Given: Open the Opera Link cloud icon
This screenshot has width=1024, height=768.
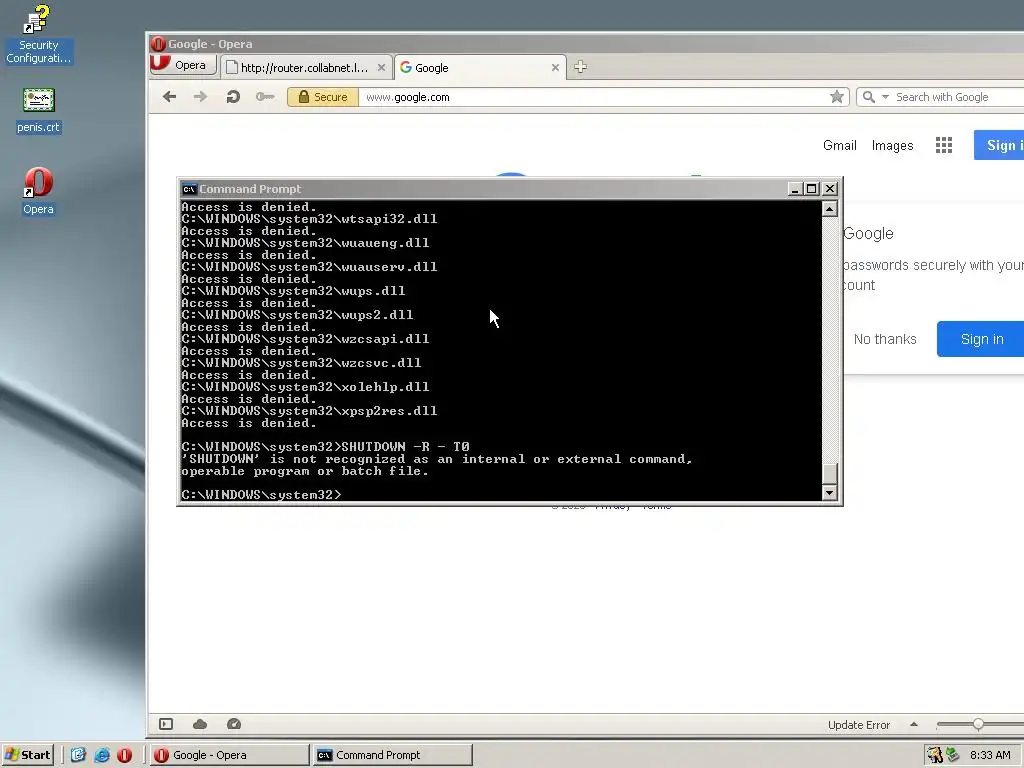Looking at the screenshot, I should pos(200,724).
